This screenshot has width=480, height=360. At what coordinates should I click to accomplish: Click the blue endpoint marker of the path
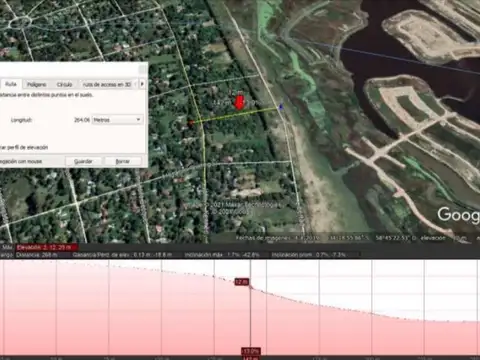281,107
